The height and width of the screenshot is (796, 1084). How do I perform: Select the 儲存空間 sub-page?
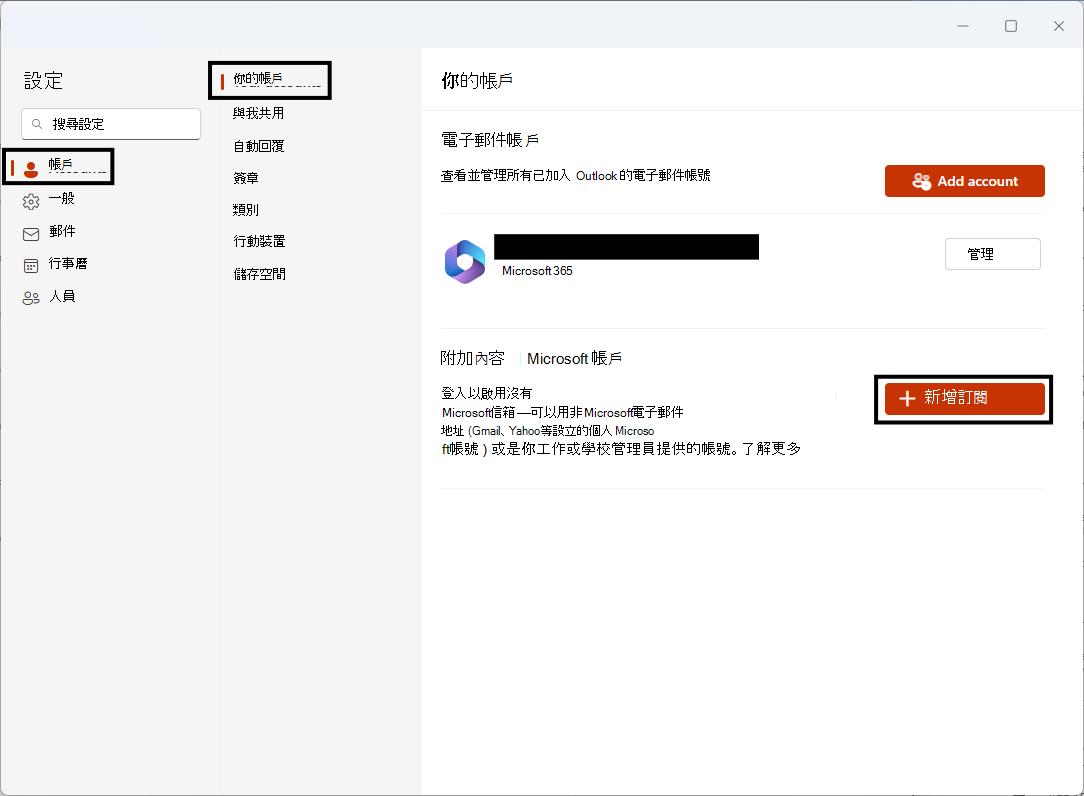[259, 274]
